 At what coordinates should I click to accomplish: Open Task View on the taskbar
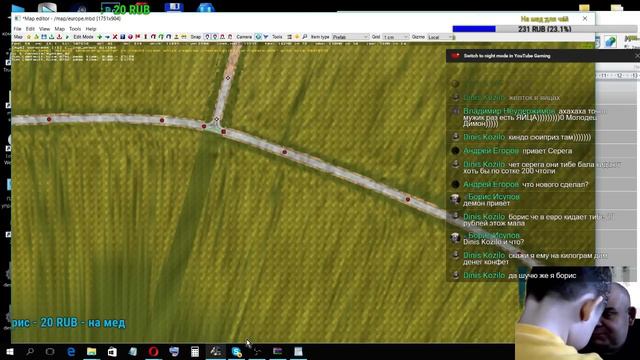(50, 351)
